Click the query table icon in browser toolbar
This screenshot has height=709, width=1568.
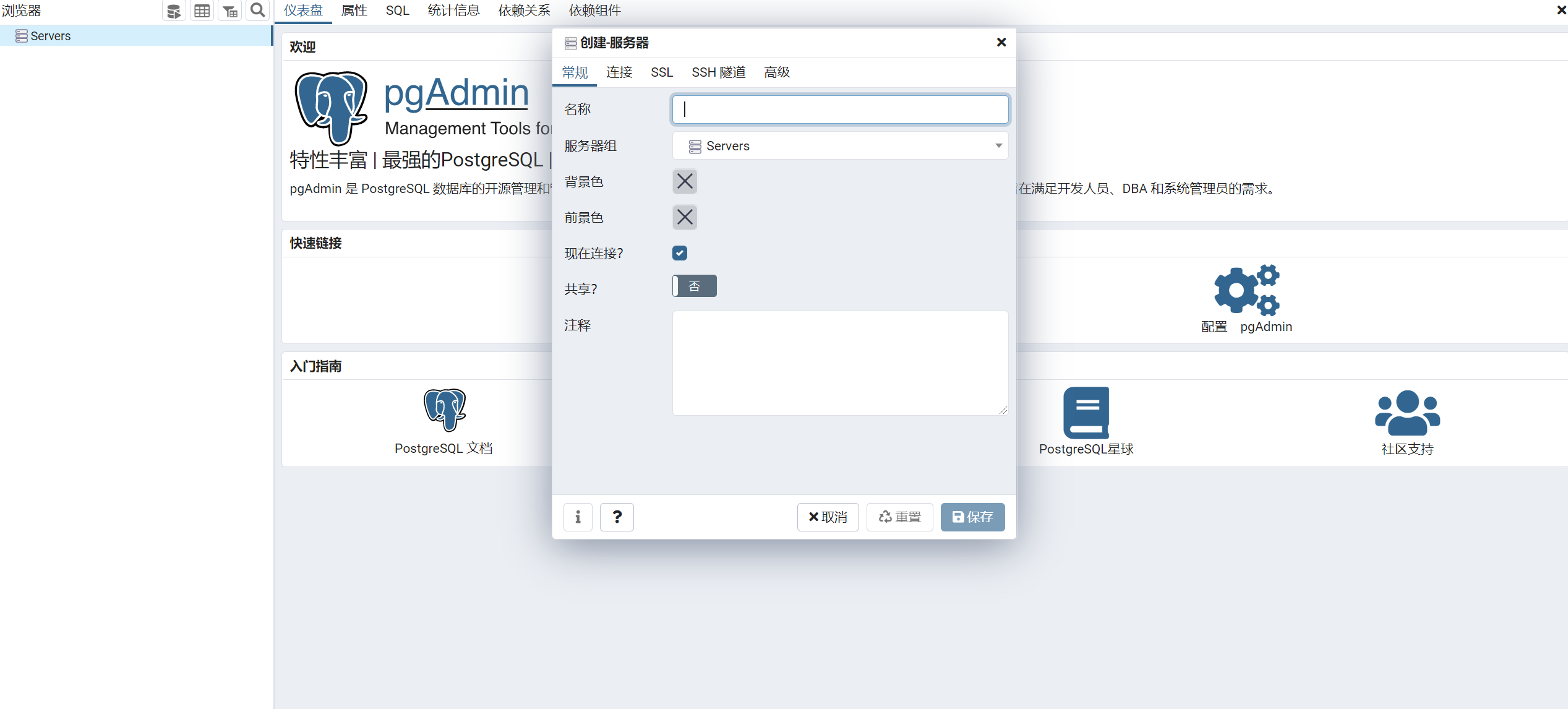pos(202,10)
